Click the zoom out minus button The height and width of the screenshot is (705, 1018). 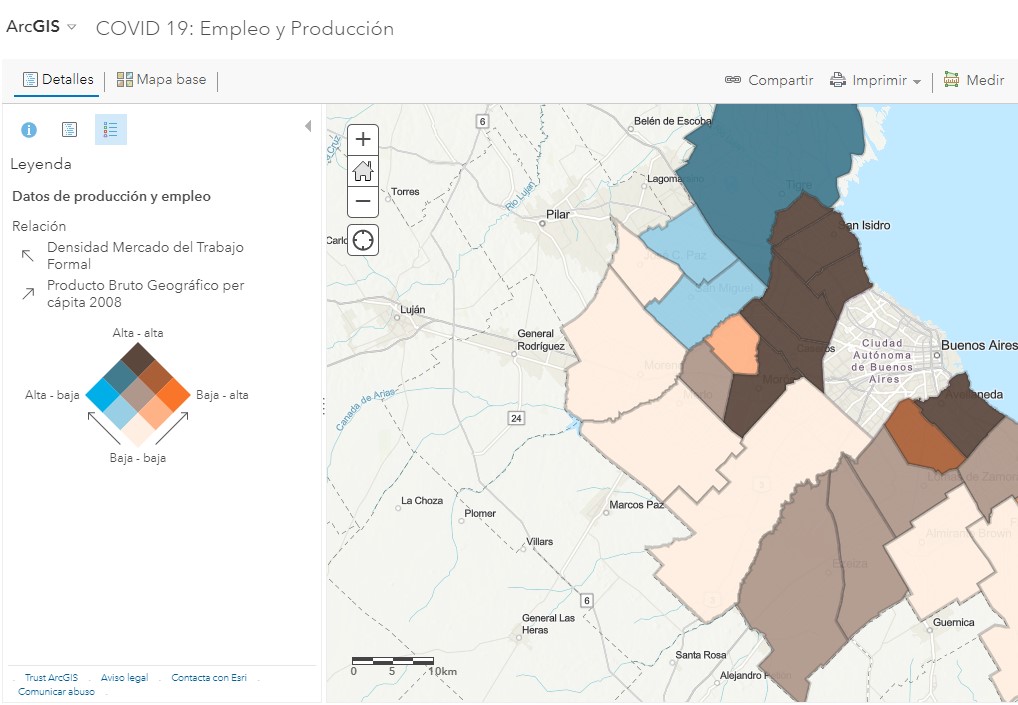coord(363,202)
